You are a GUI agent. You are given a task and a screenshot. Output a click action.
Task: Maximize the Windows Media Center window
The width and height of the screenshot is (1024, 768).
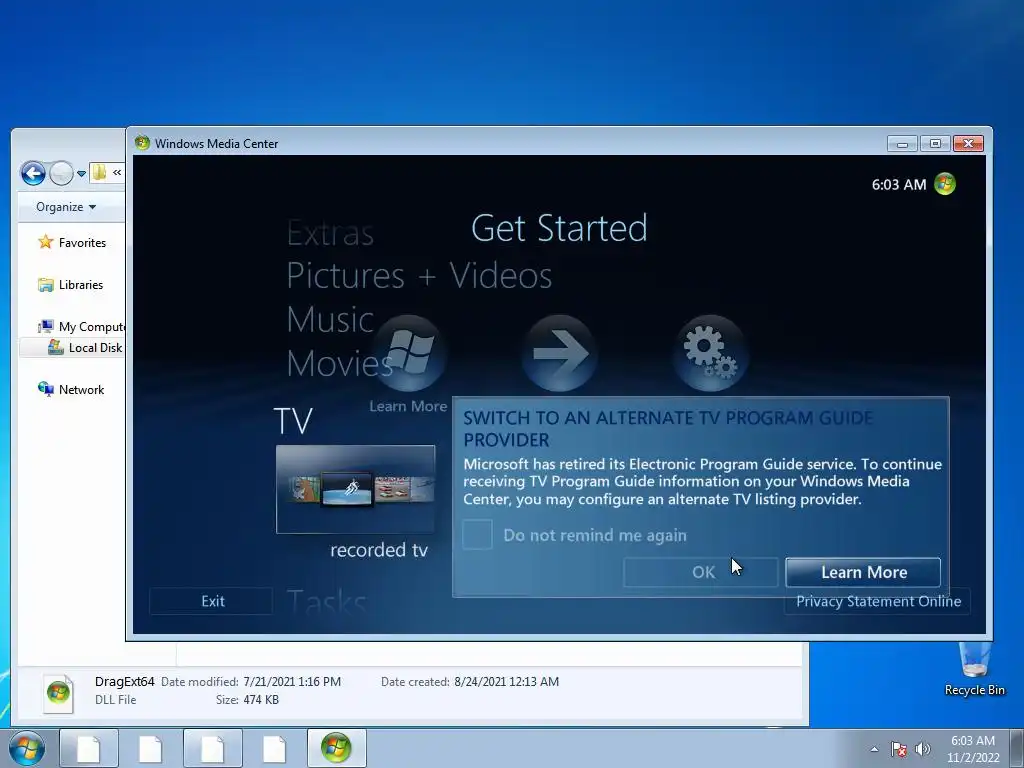click(935, 144)
